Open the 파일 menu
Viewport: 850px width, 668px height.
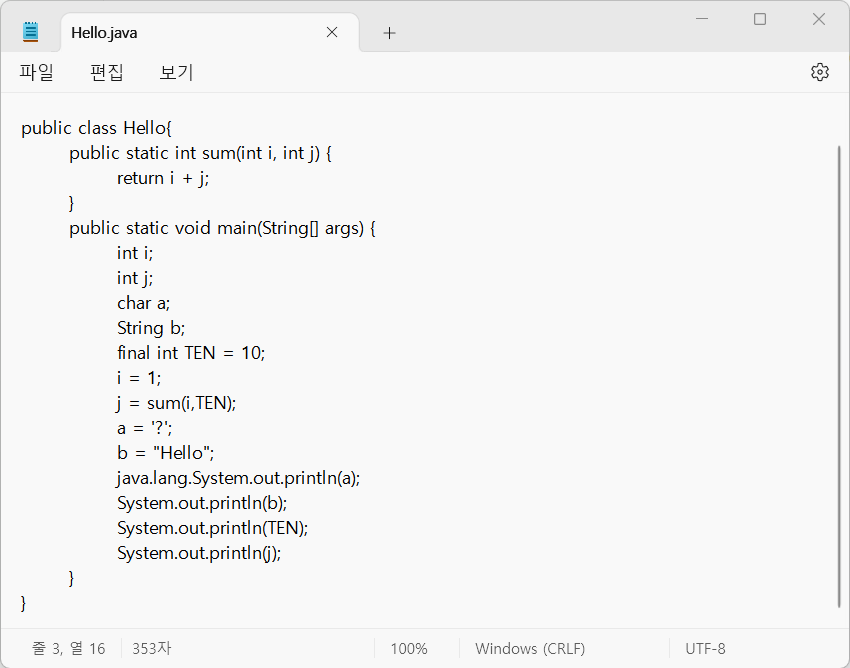point(36,72)
